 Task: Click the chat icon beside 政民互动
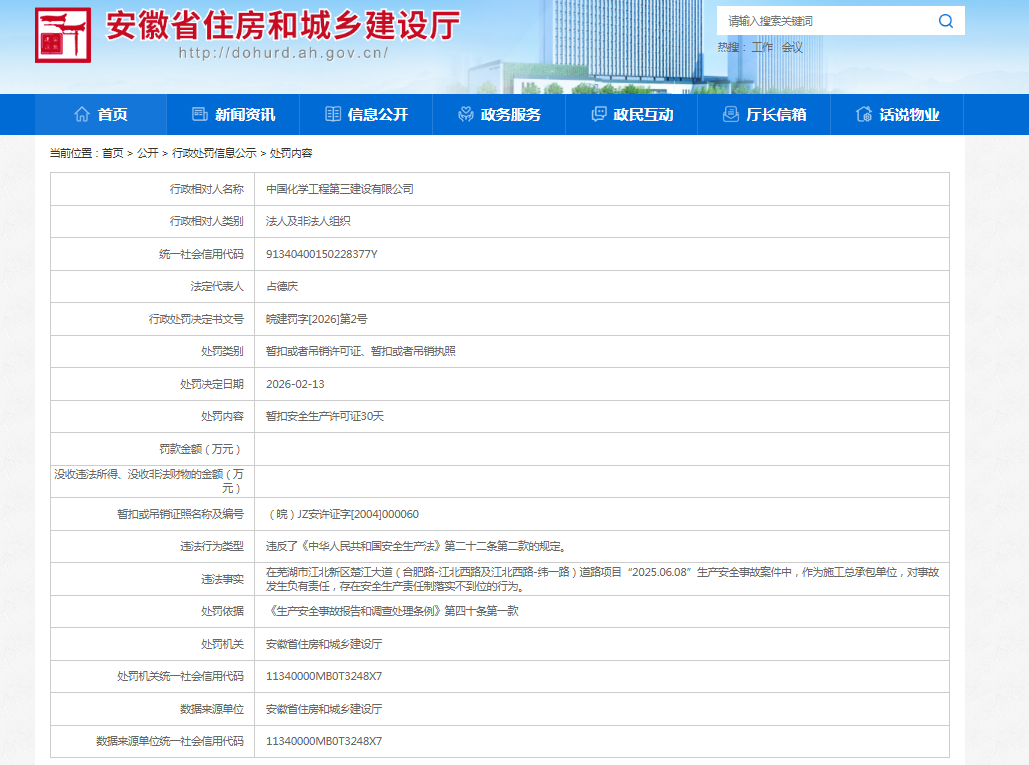pyautogui.click(x=599, y=115)
